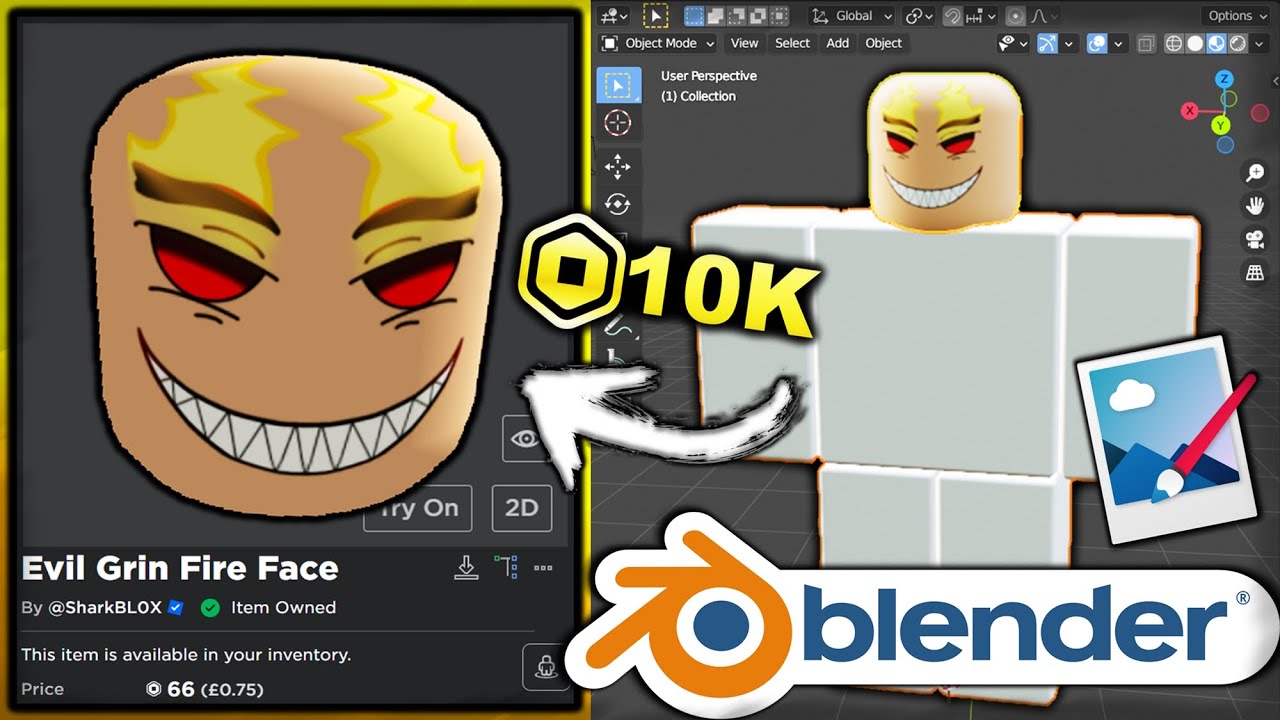Viewport: 1280px width, 720px height.
Task: Toggle camera view with the camera icon
Action: [1254, 239]
